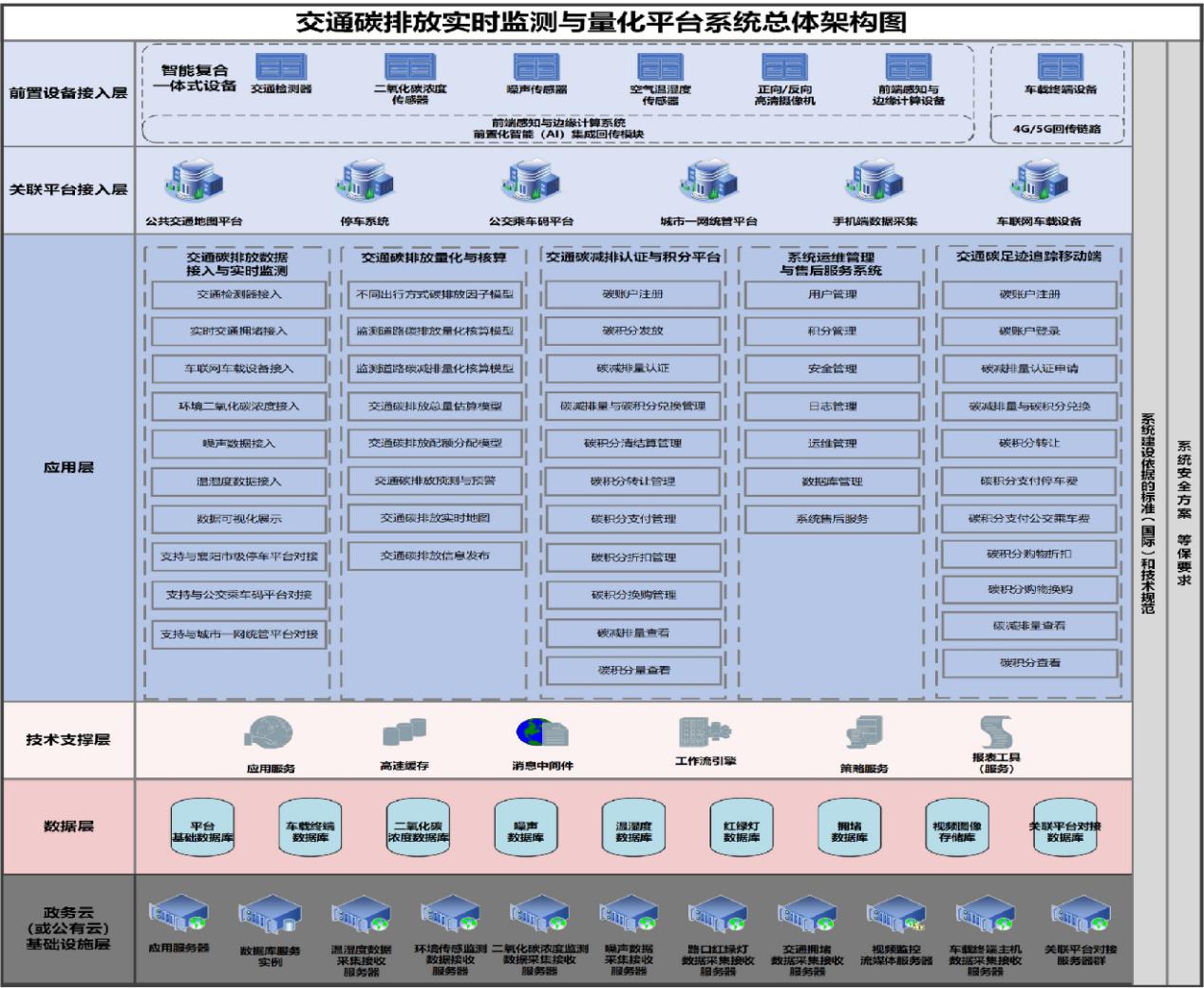Click the 应用层 layer label

click(x=68, y=467)
